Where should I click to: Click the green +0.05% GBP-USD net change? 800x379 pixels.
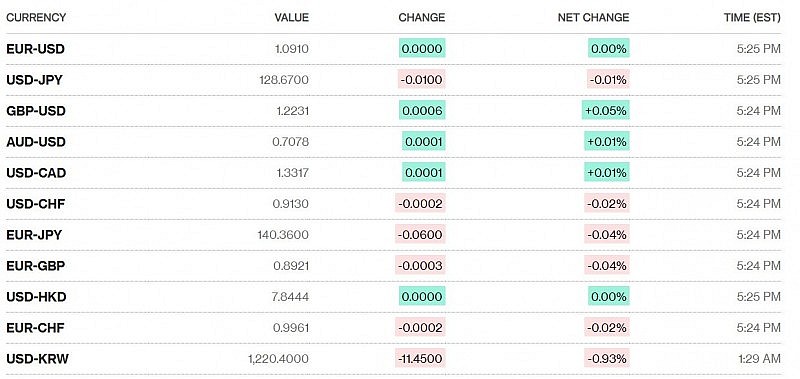pos(606,110)
